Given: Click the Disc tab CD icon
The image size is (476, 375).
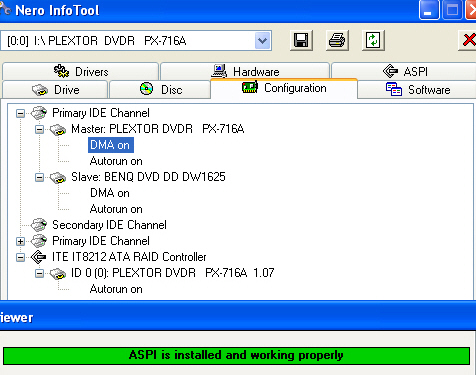Looking at the screenshot, I should 146,89.
